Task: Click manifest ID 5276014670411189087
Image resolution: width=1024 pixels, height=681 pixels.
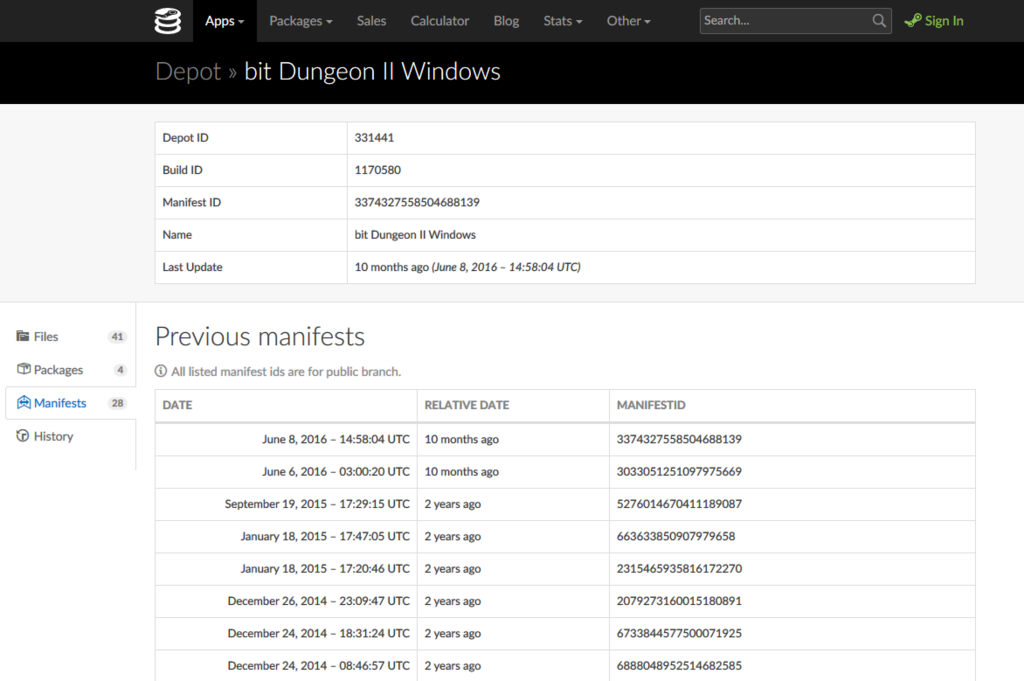Action: tap(679, 504)
